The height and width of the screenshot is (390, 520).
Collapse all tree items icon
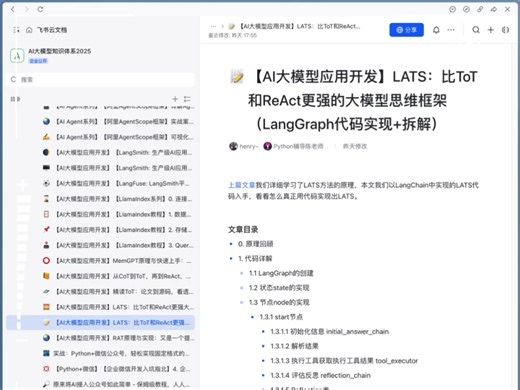(187, 99)
